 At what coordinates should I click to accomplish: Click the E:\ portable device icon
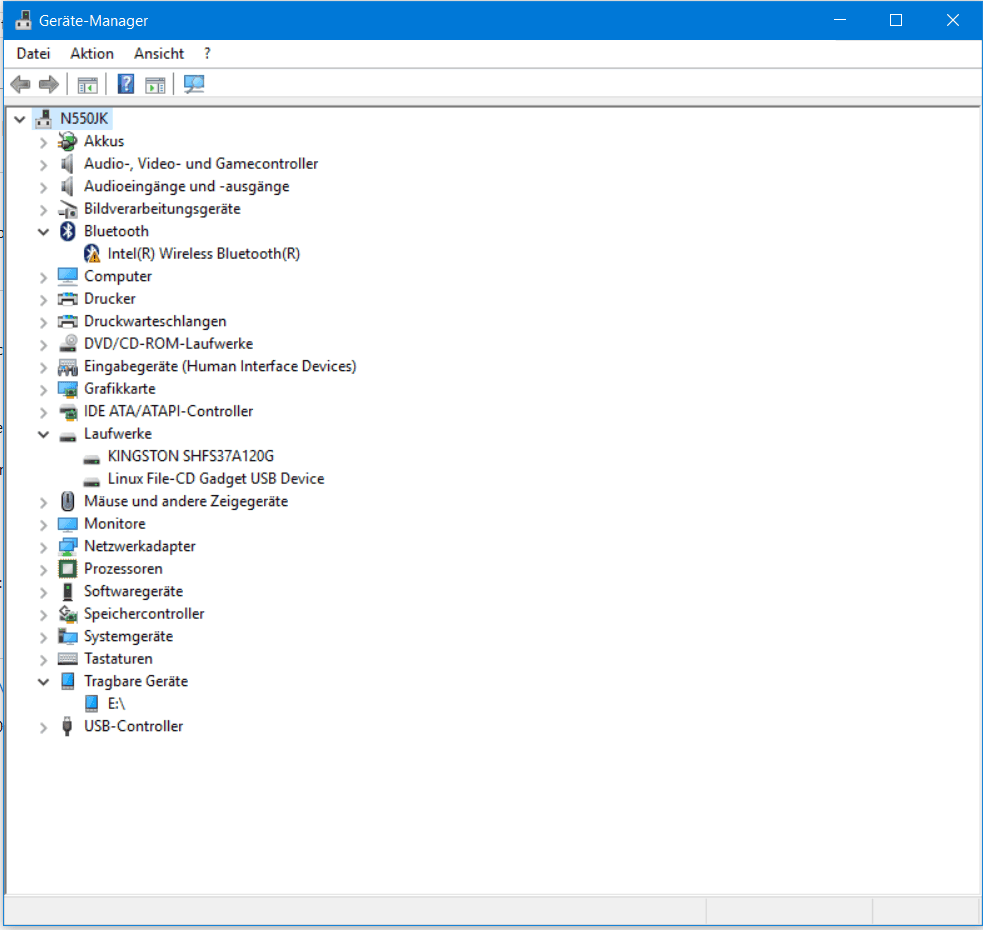[92, 704]
